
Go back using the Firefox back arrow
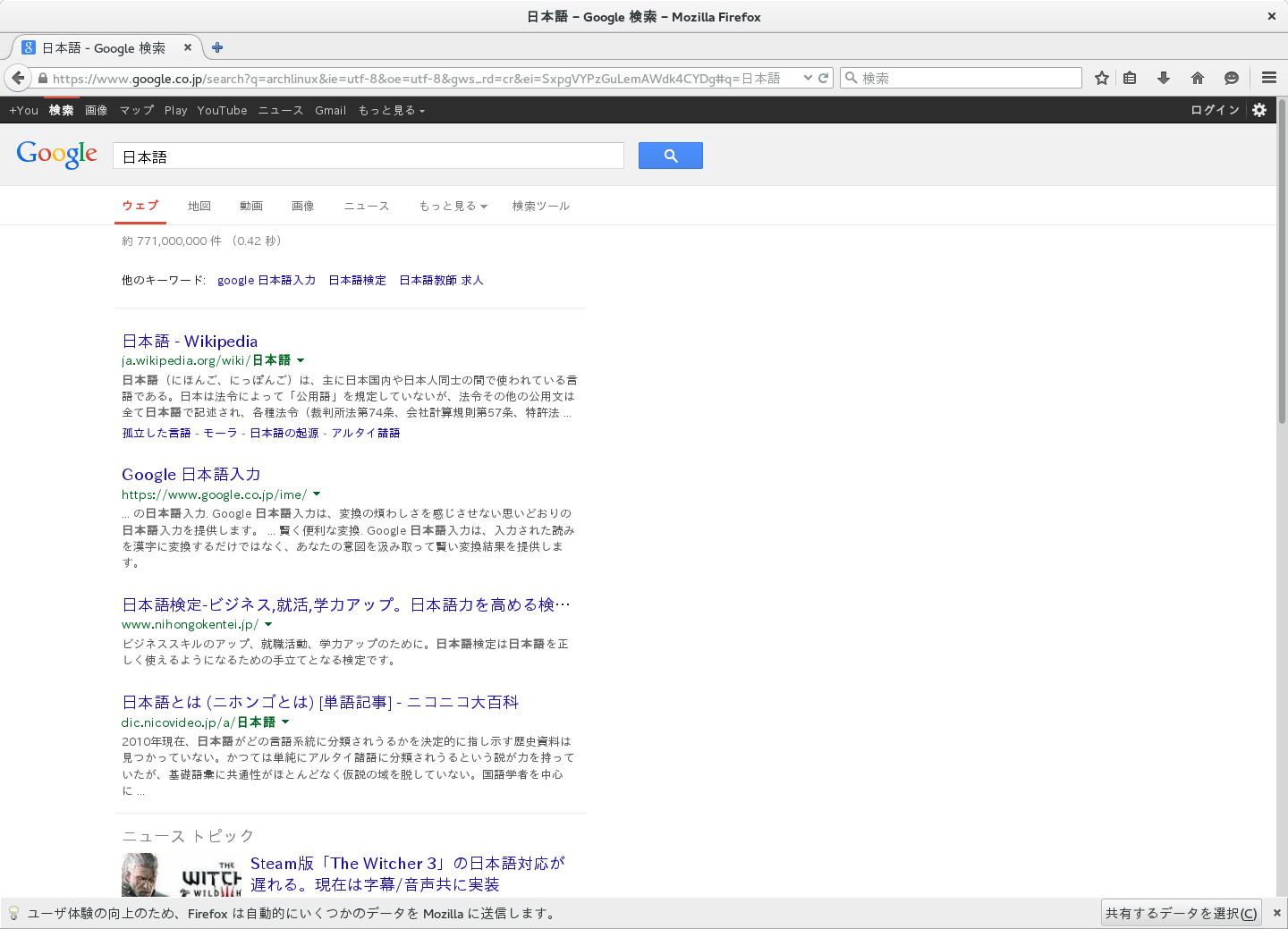(x=18, y=78)
